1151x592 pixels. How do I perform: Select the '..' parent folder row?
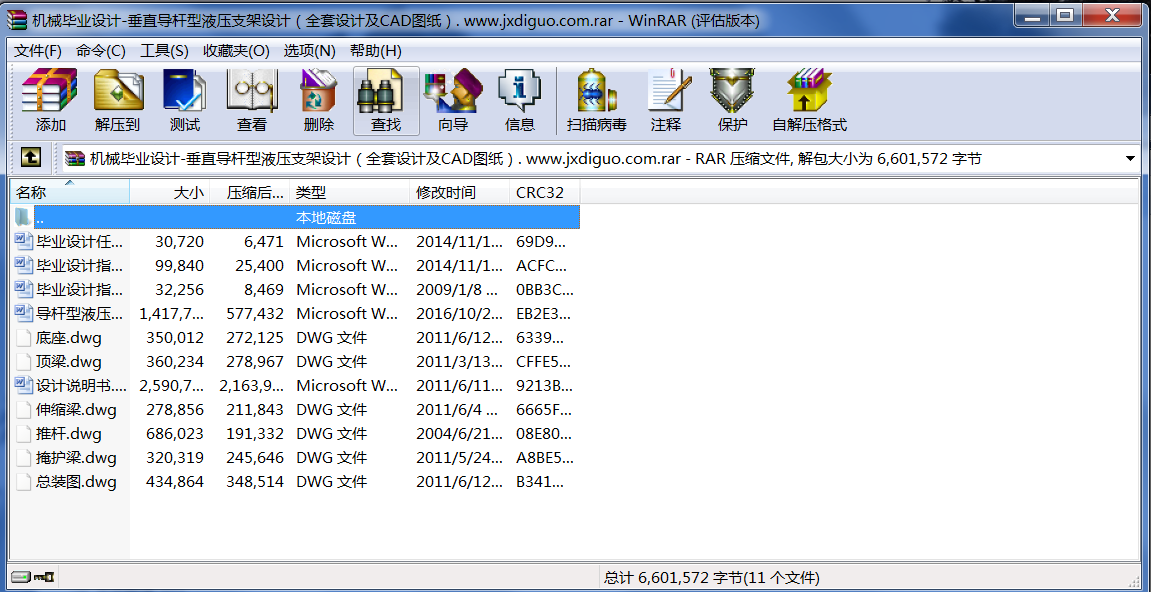point(296,217)
